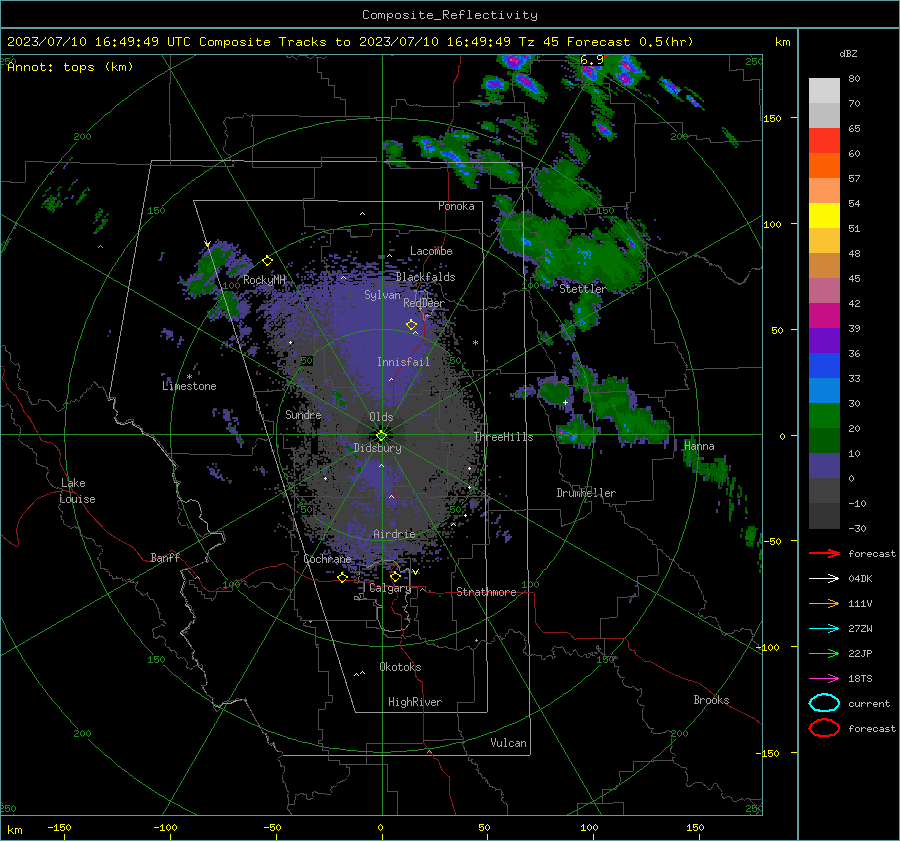The width and height of the screenshot is (900, 841).
Task: Click the HighRiver label on map
Action: click(415, 702)
